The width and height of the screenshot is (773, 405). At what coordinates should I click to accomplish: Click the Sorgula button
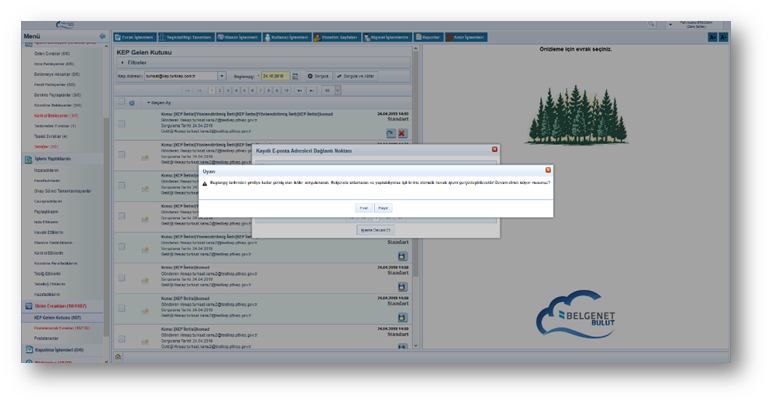click(x=318, y=75)
